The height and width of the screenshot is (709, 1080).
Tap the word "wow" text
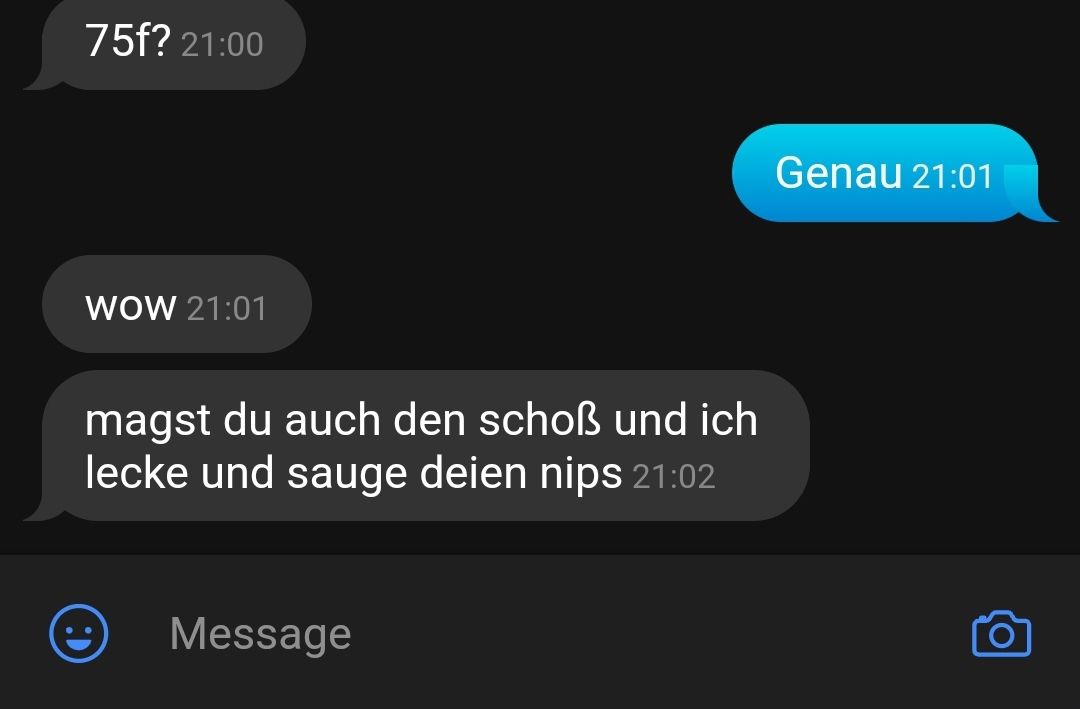point(131,307)
